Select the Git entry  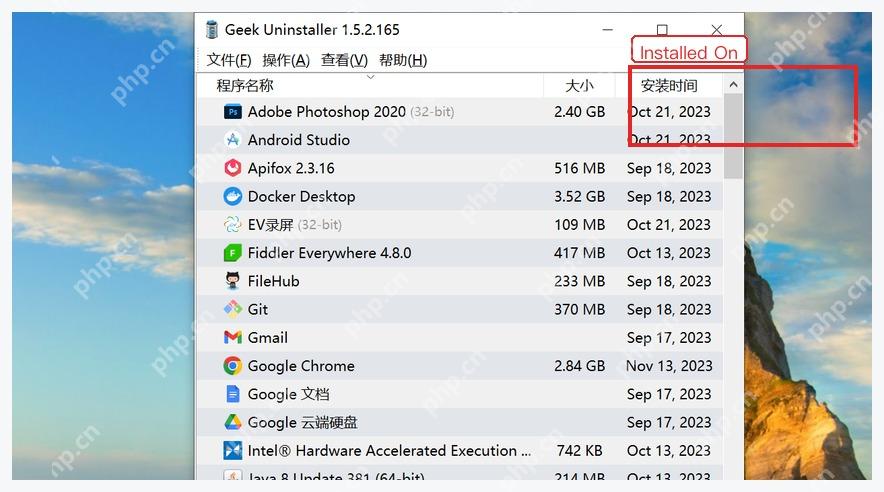coord(258,309)
